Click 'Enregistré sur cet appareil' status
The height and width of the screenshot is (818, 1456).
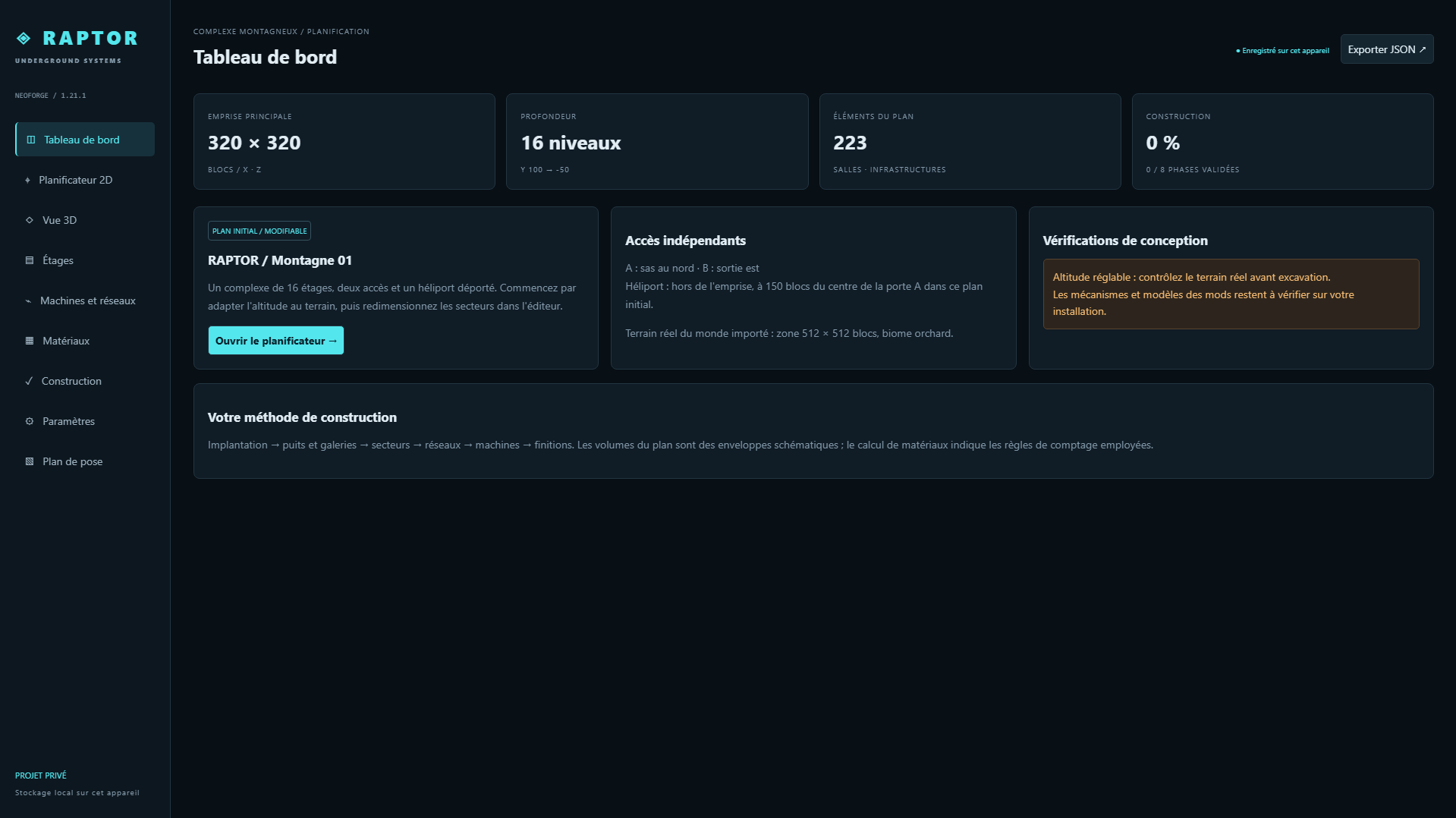pyautogui.click(x=1282, y=51)
